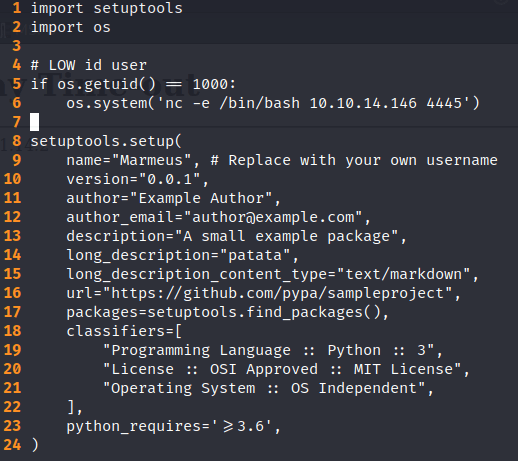518x461 pixels.
Task: Click line number 3 in the gutter
Action: [x=17, y=46]
